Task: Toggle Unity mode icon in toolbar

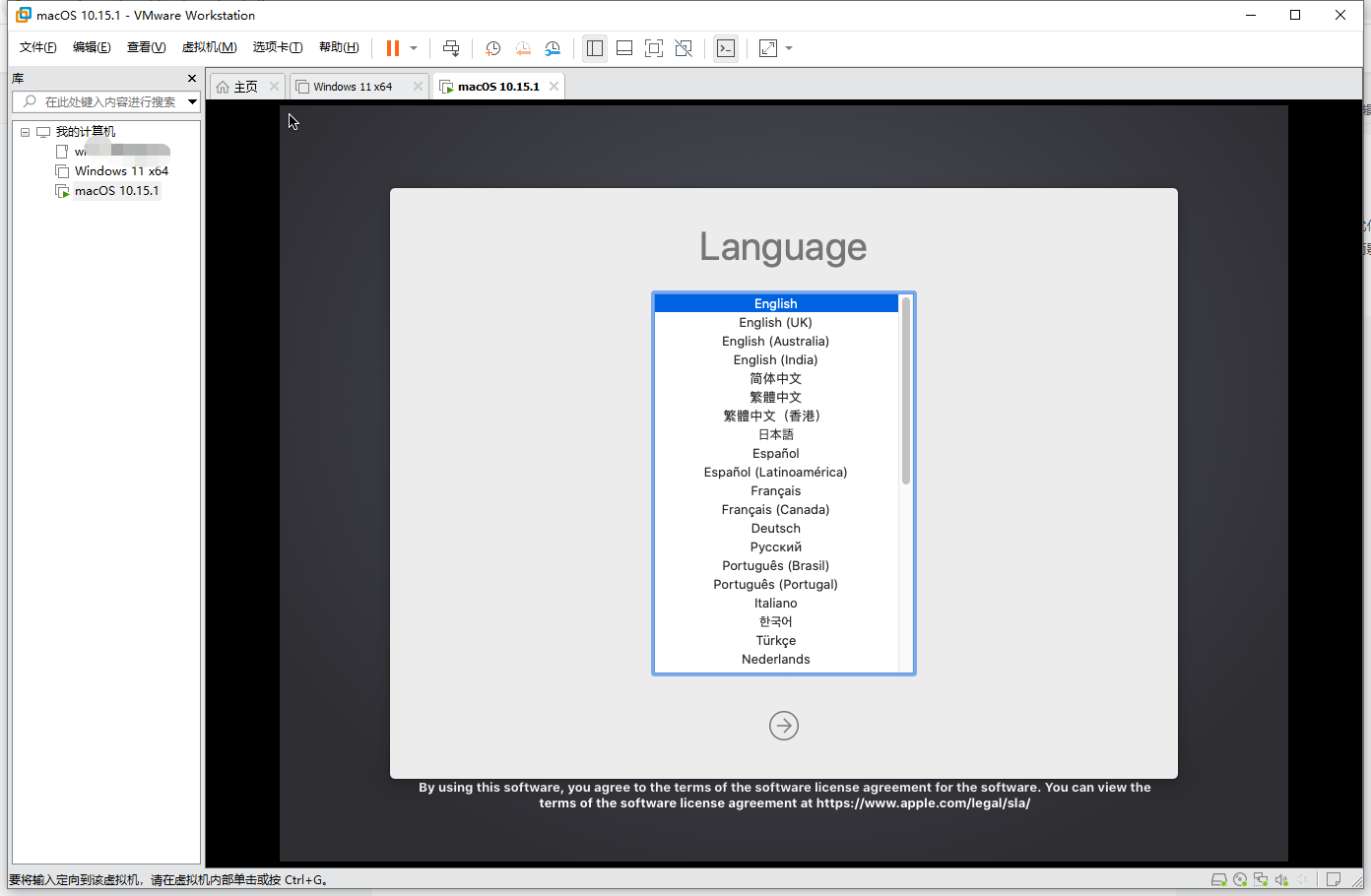Action: pyautogui.click(x=684, y=48)
